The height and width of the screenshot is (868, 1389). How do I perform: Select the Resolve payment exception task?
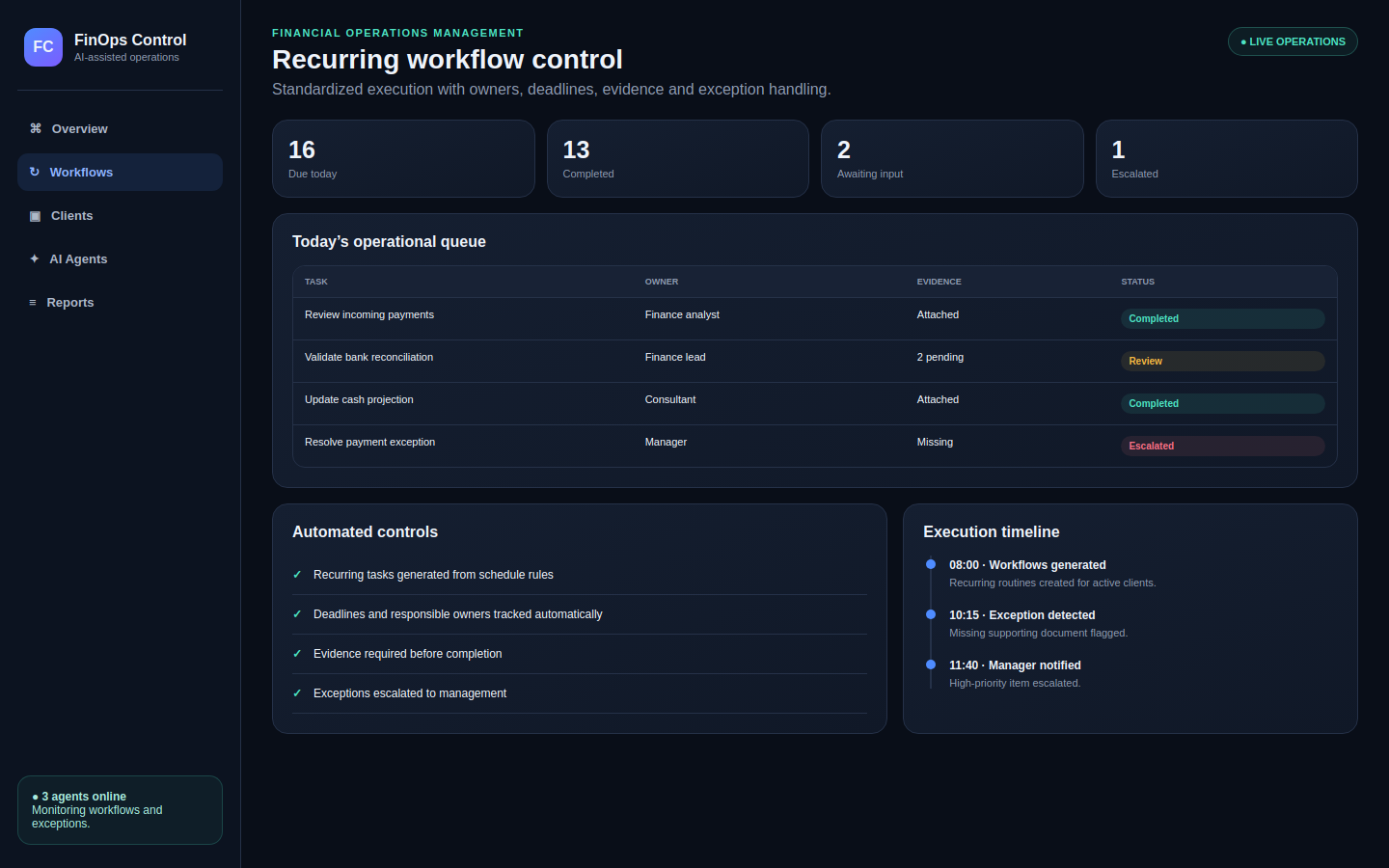point(369,442)
